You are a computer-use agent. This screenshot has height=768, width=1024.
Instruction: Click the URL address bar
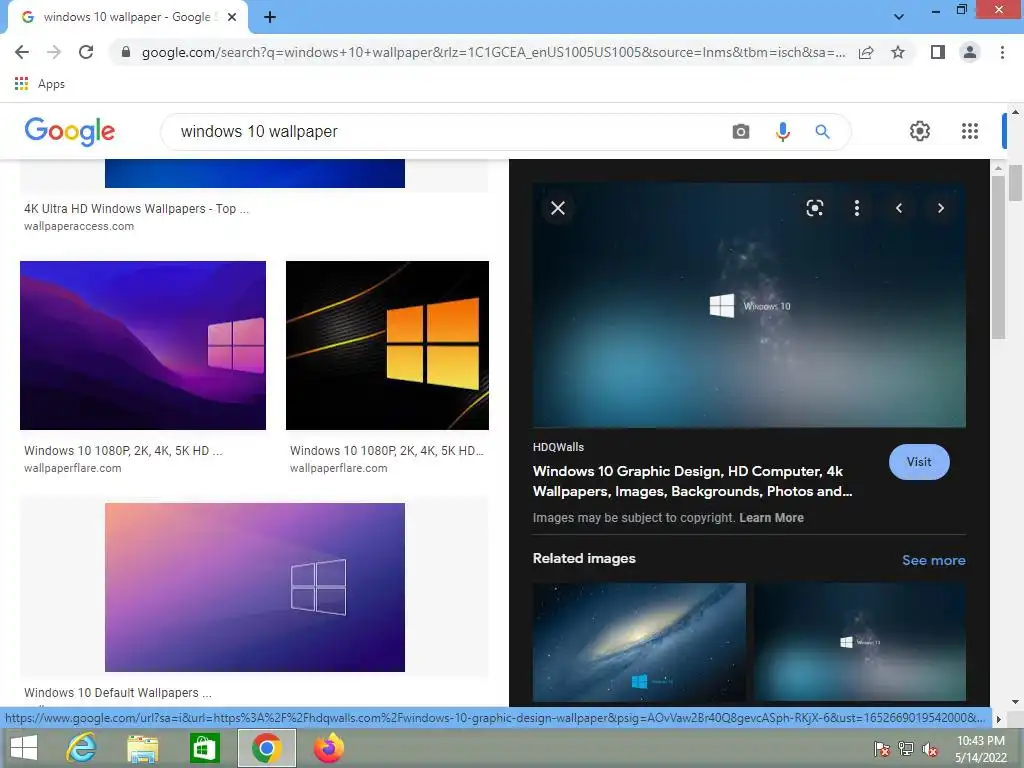click(x=493, y=52)
